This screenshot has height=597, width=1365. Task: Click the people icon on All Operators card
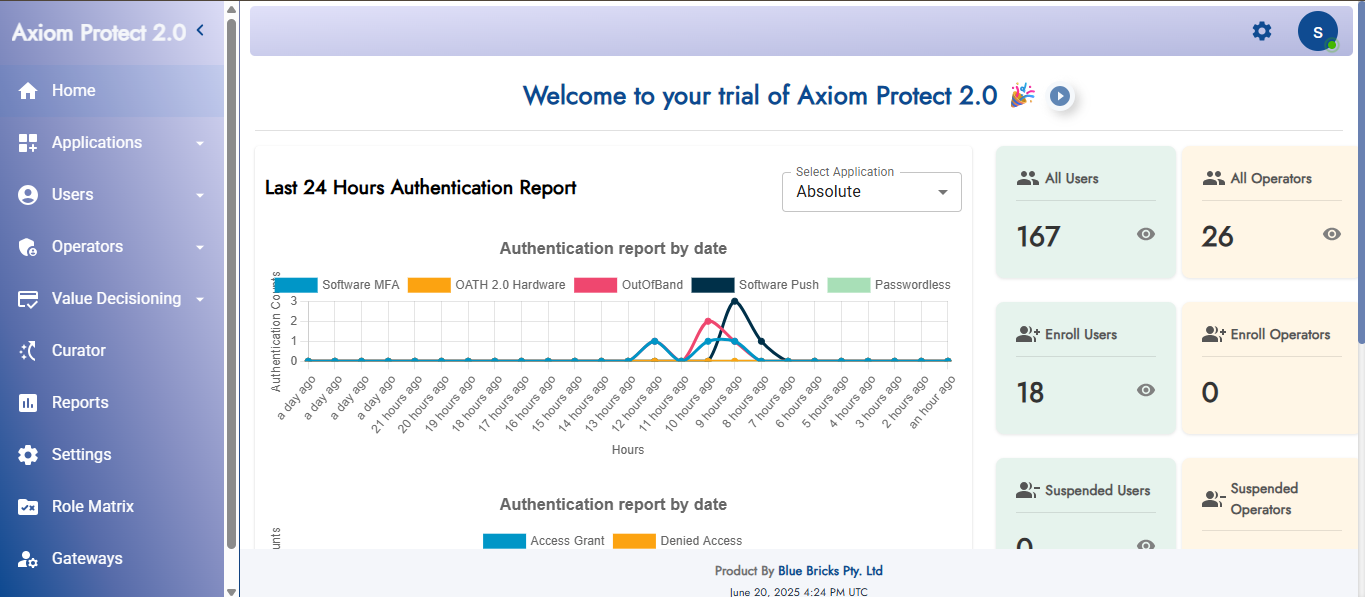pyautogui.click(x=1213, y=179)
